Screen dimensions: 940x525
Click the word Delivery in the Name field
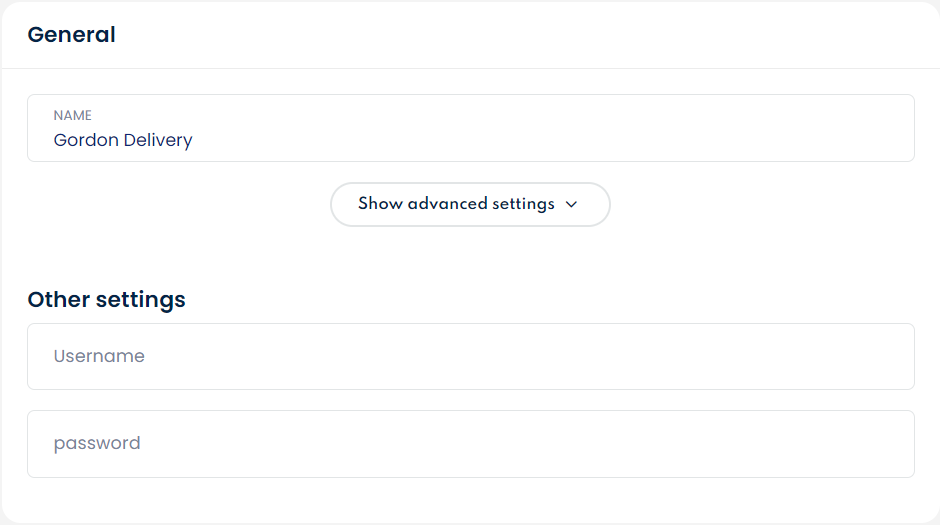click(158, 140)
